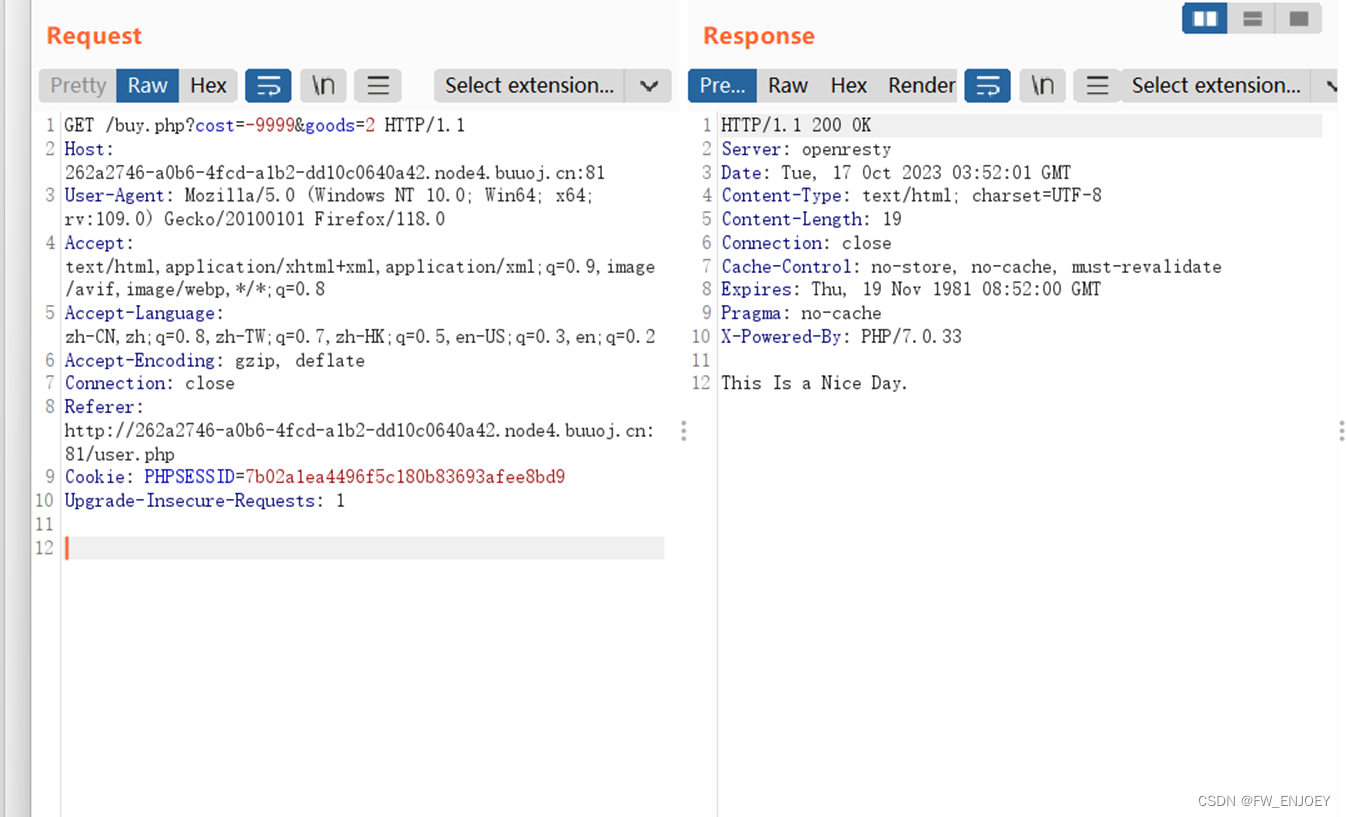Screen dimensions: 1346x817
Task: Toggle non-printable characters in Response panel
Action: [1042, 85]
